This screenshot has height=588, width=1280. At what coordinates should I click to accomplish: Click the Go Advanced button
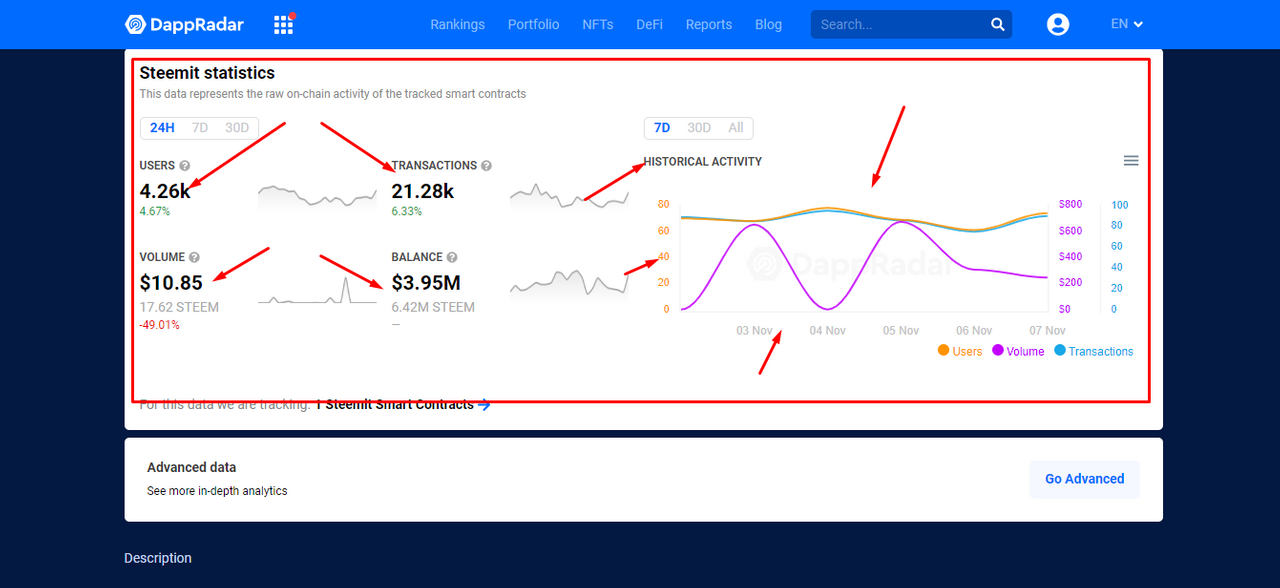pos(1085,479)
